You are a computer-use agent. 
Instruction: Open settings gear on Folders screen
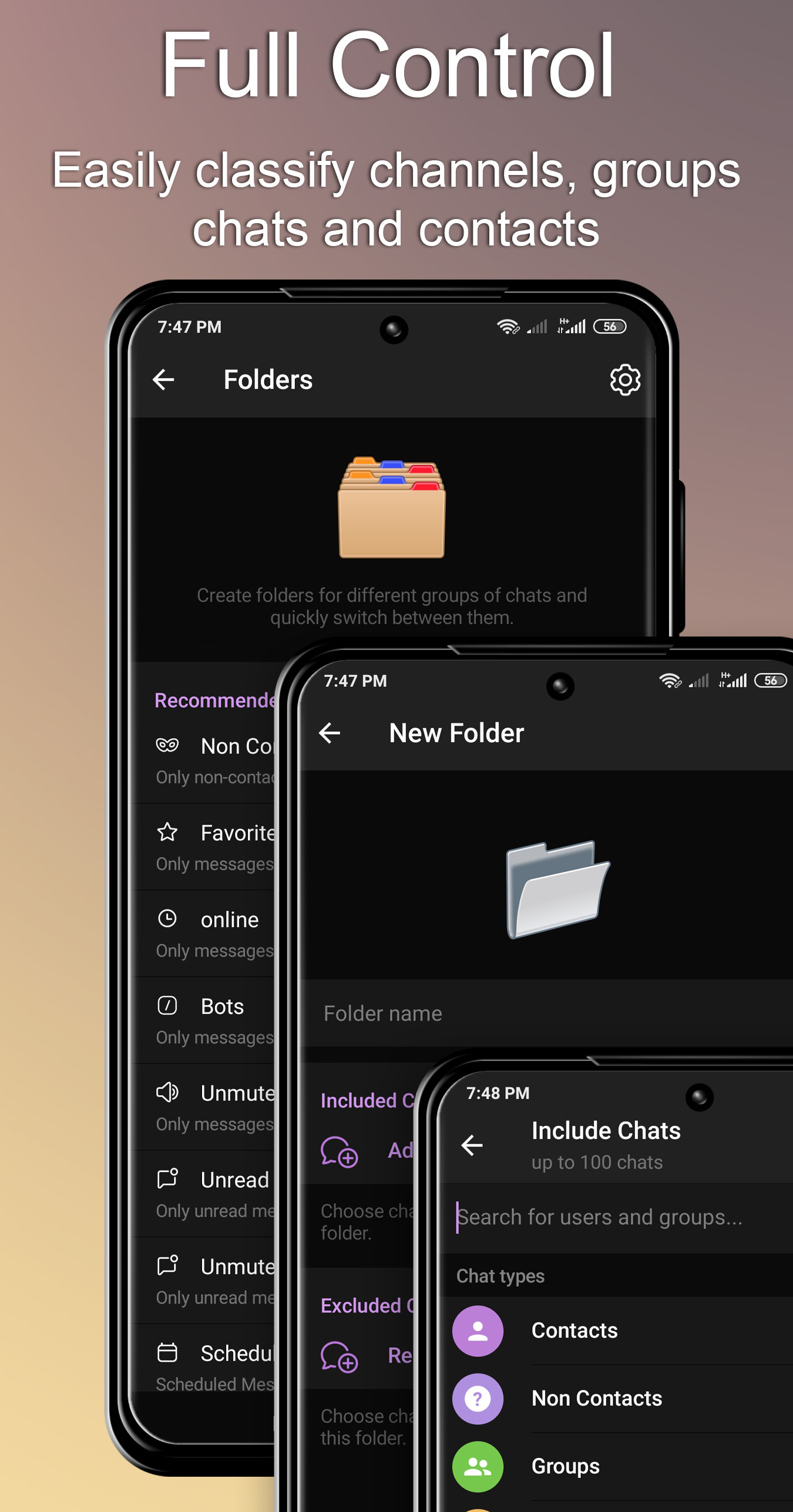[x=625, y=379]
